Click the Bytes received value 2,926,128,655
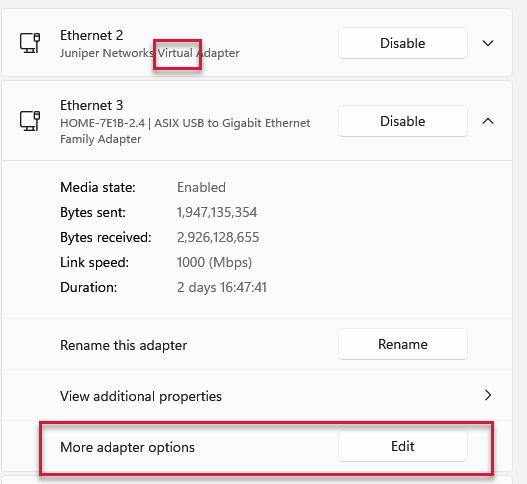This screenshot has width=527, height=484. [x=218, y=237]
